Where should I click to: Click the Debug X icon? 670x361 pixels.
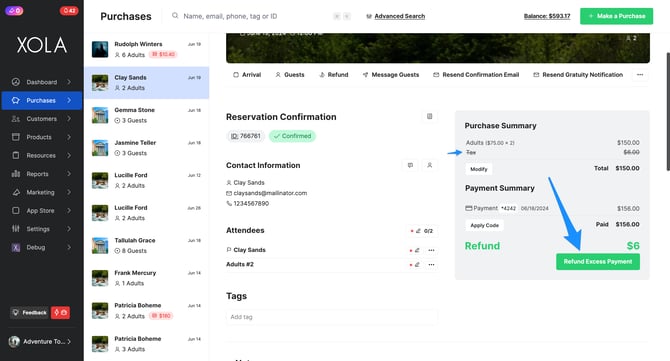16,247
